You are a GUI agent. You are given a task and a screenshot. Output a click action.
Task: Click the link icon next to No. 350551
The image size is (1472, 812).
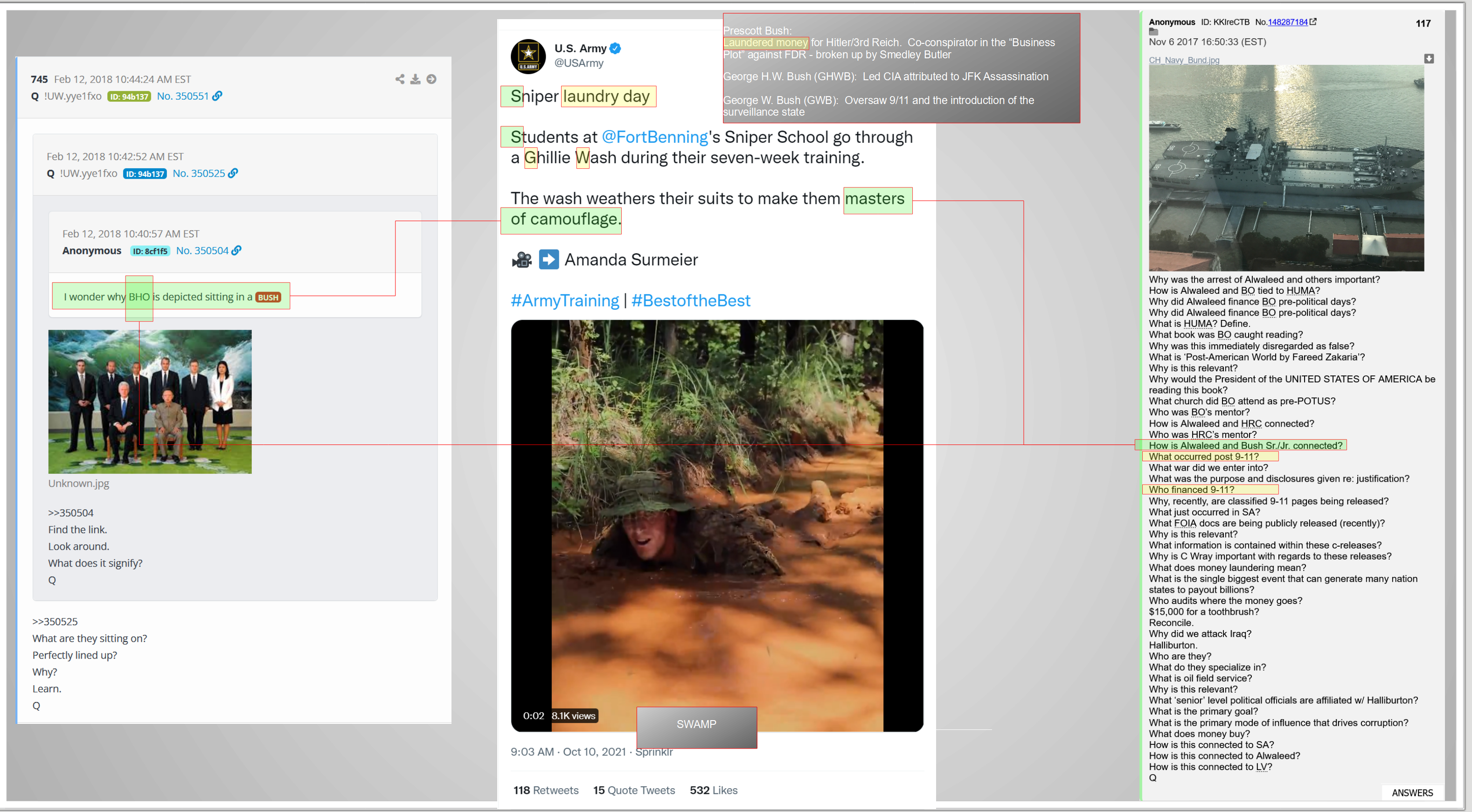point(217,96)
